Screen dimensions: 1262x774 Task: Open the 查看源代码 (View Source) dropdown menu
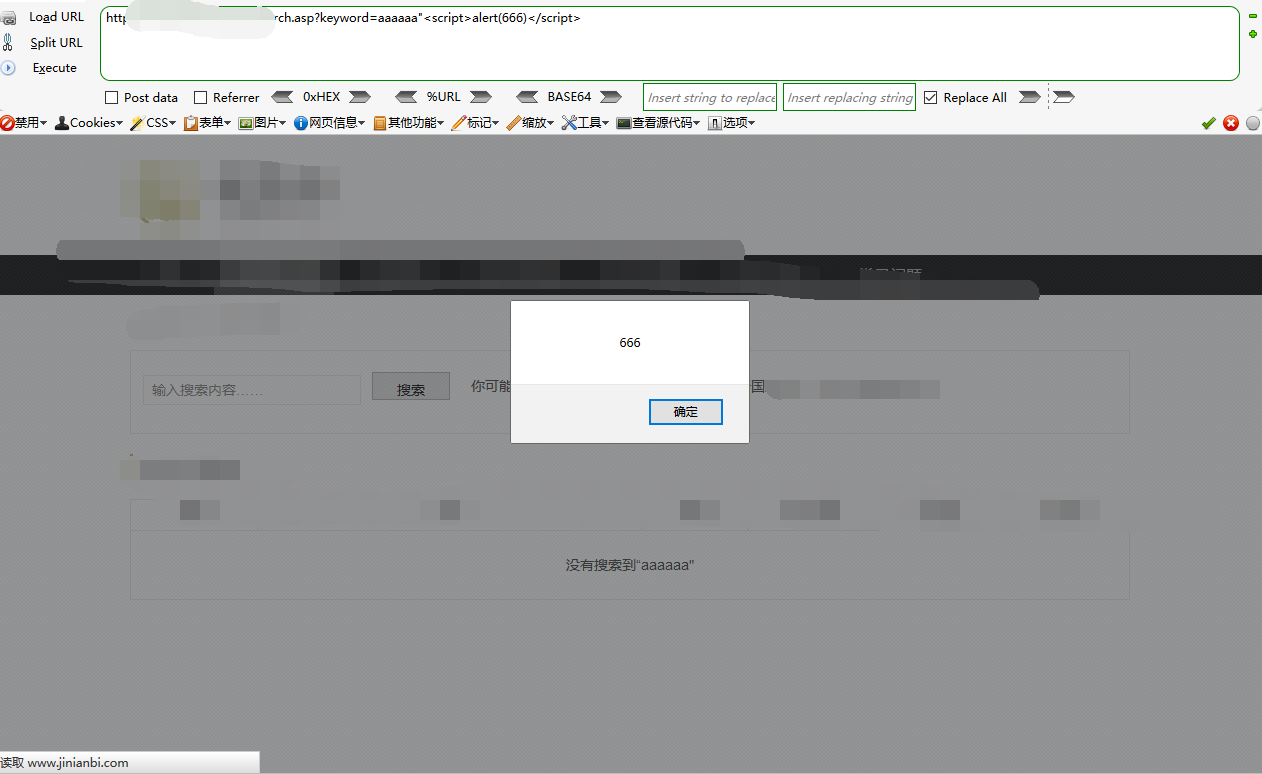point(658,123)
